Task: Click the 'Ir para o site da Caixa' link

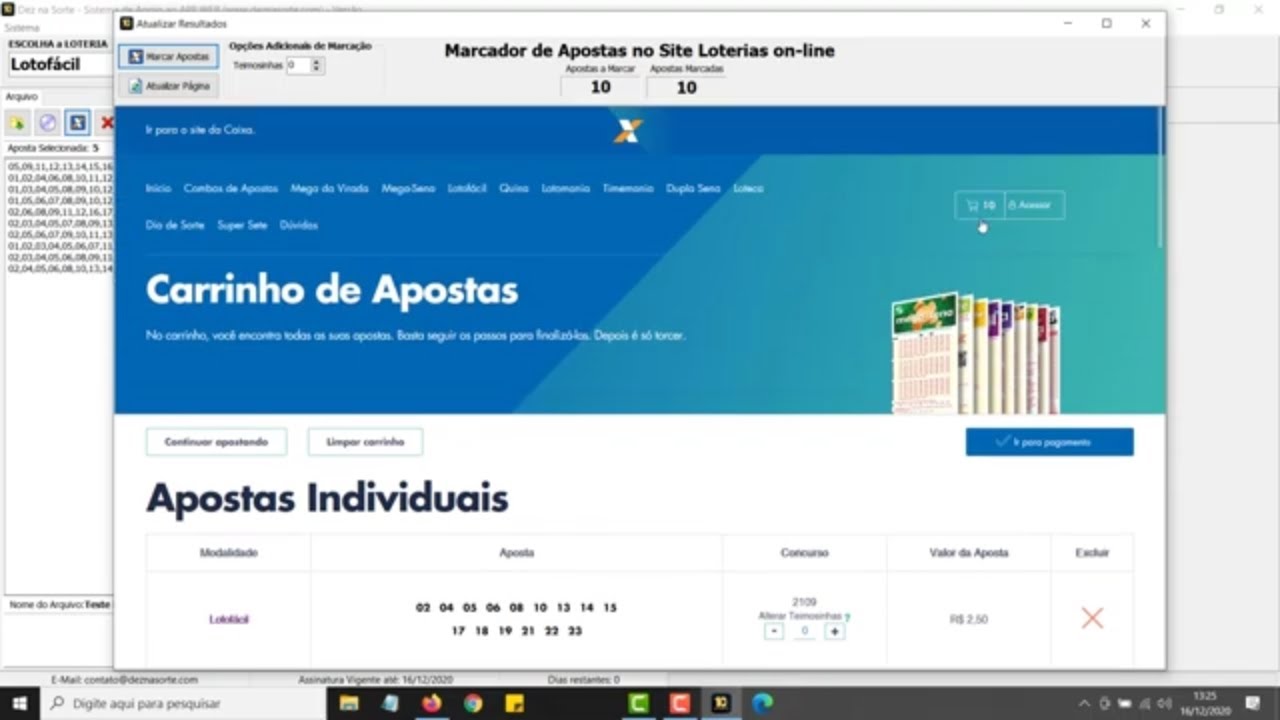Action: pos(200,130)
